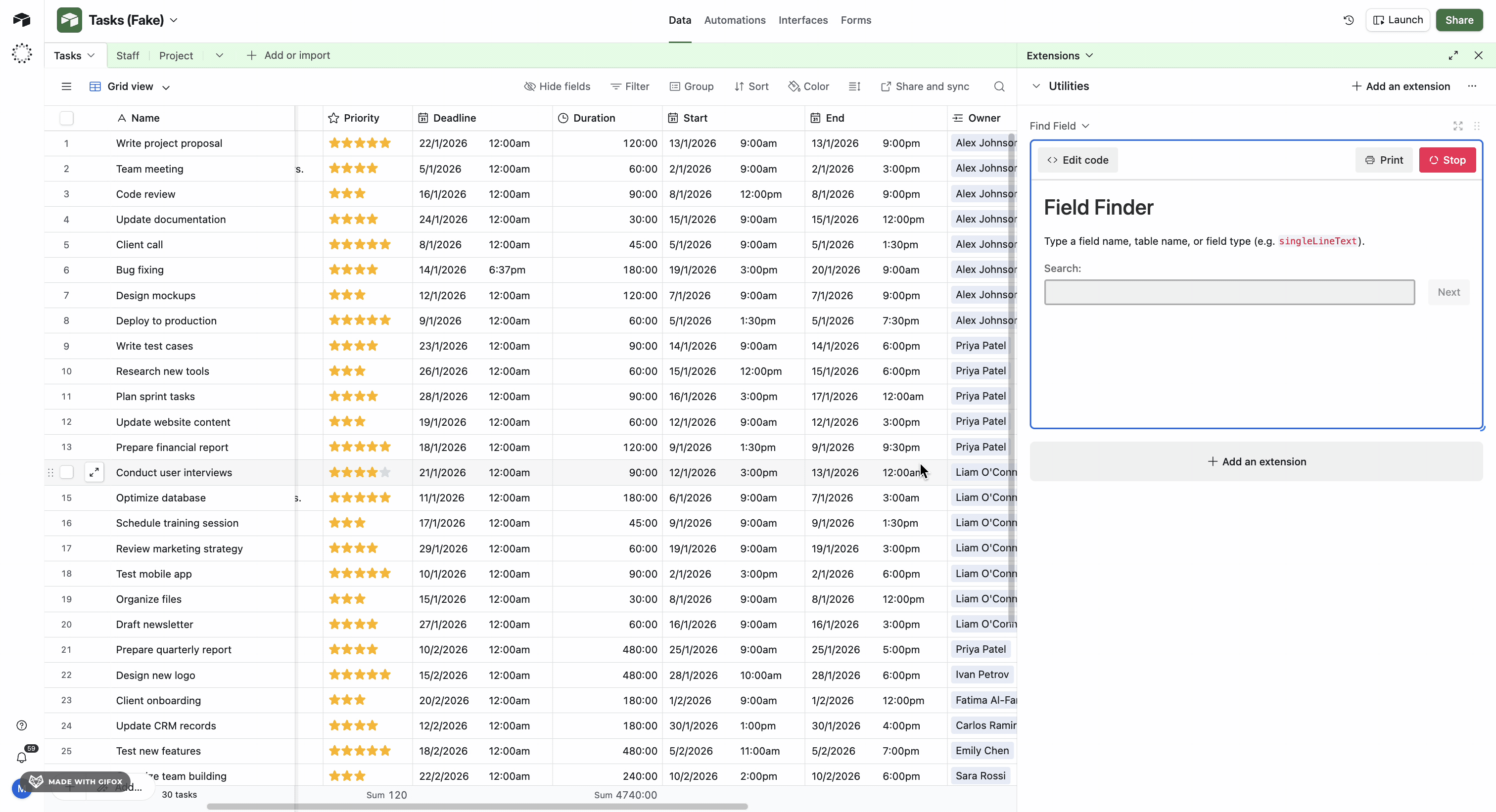This screenshot has width=1496, height=812.
Task: Check the checkbox for Write project proposal row
Action: tap(66, 143)
